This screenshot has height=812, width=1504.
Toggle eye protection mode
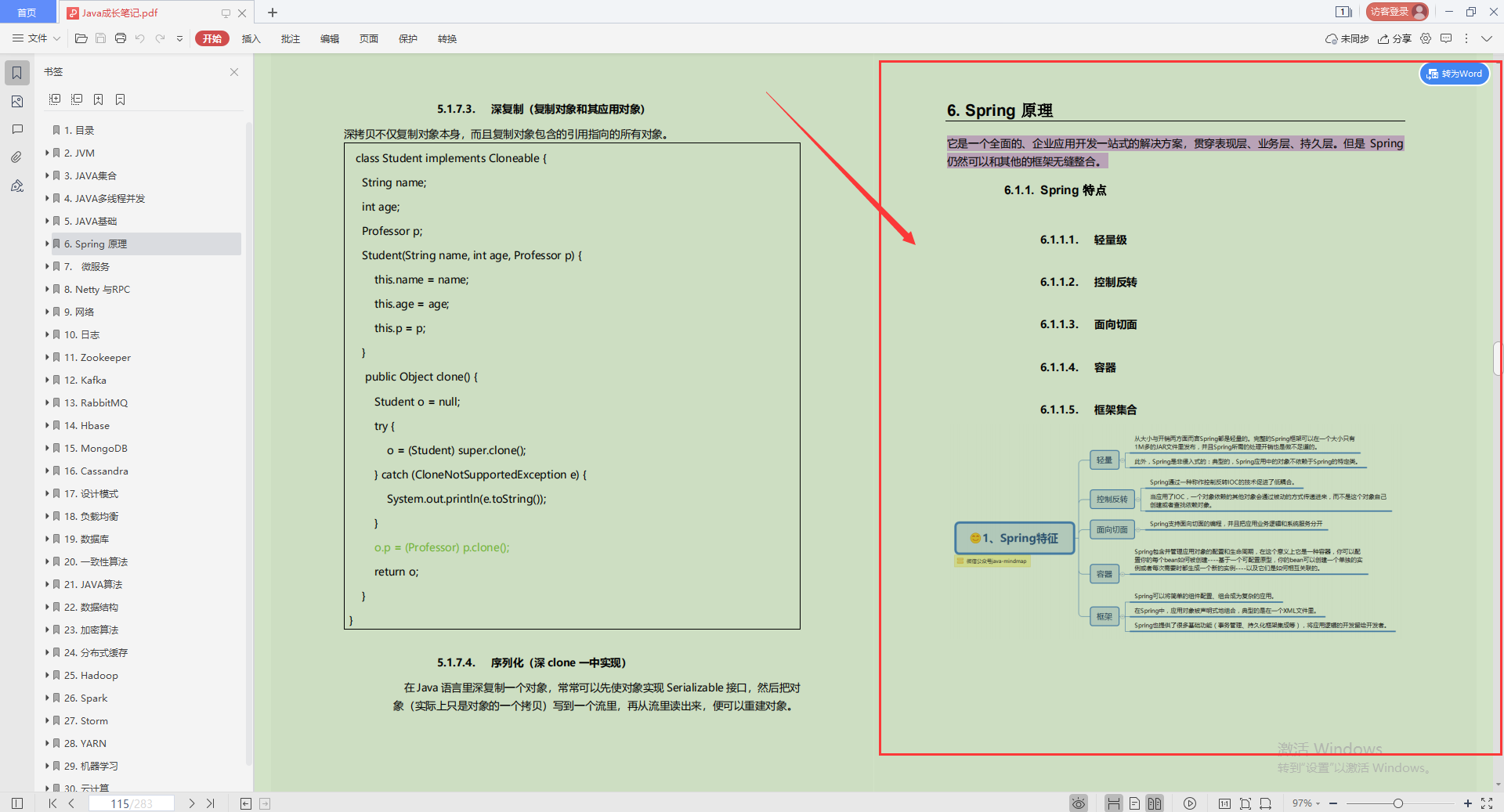pos(1079,803)
